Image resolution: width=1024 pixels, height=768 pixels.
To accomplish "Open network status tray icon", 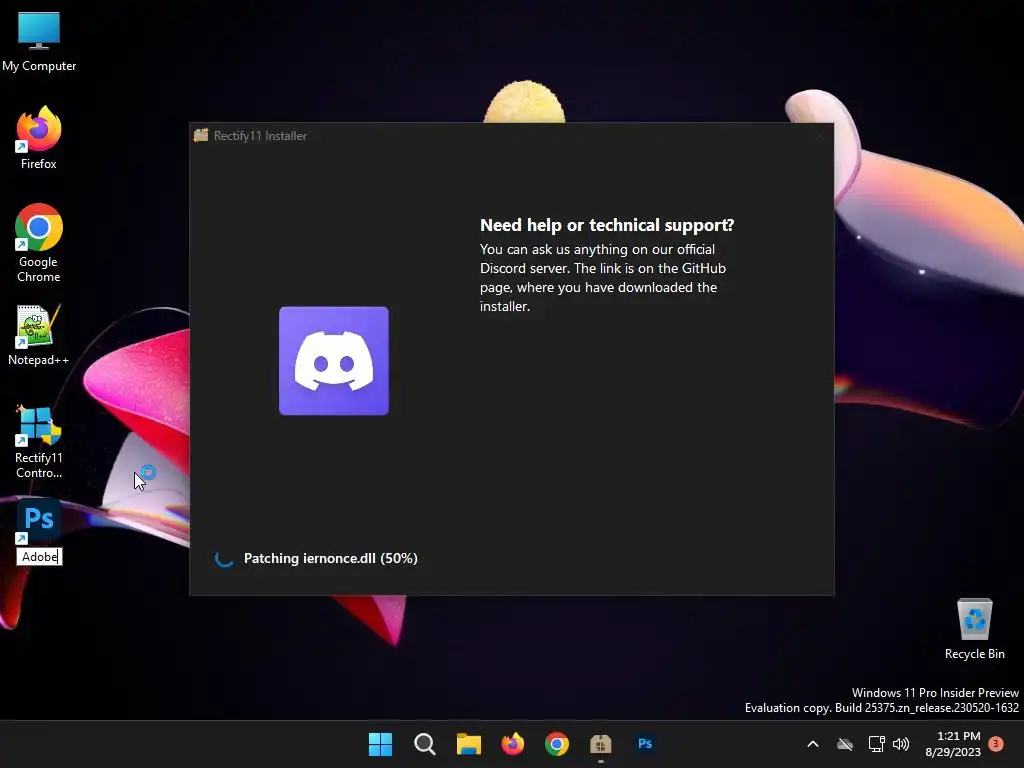I will (876, 744).
